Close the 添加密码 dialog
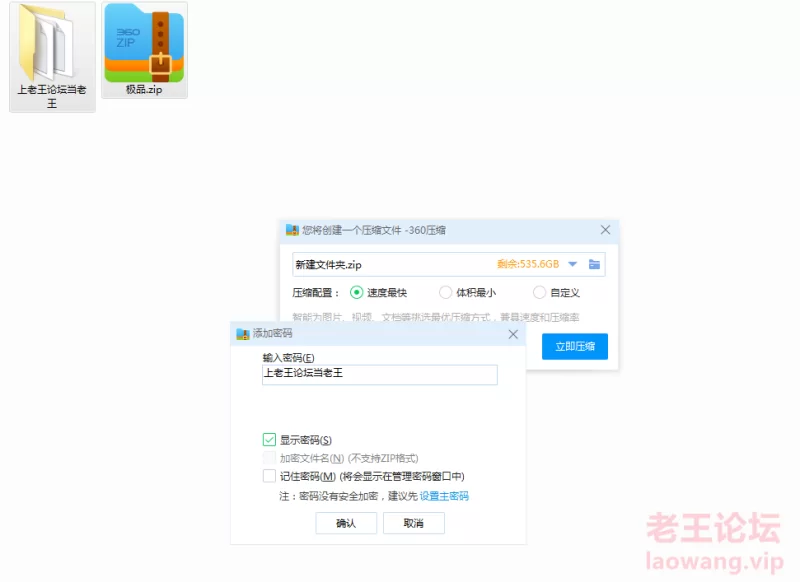Image resolution: width=800 pixels, height=582 pixels. click(513, 334)
